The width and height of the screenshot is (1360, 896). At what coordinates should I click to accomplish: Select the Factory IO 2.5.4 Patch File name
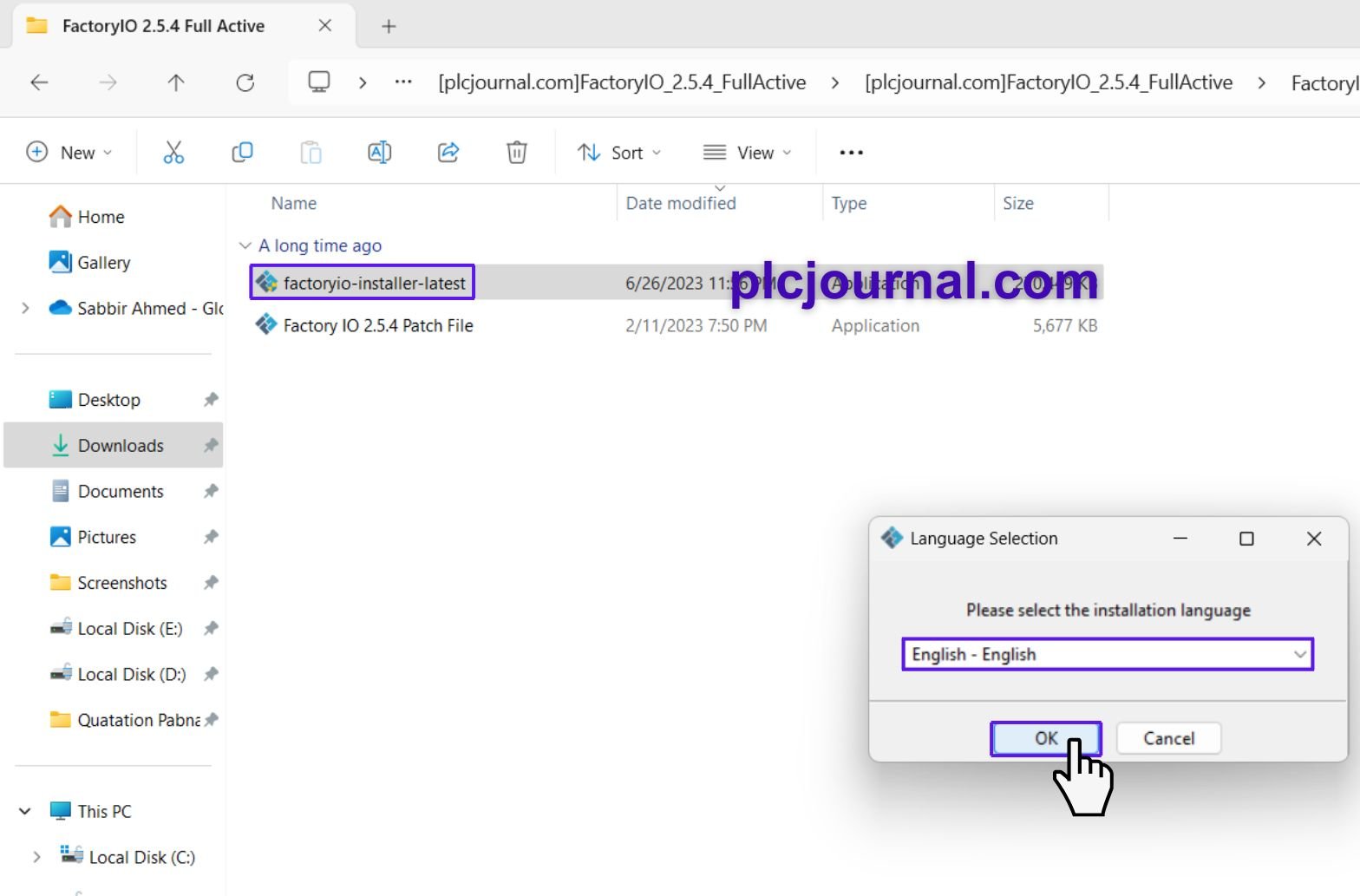pyautogui.click(x=378, y=326)
